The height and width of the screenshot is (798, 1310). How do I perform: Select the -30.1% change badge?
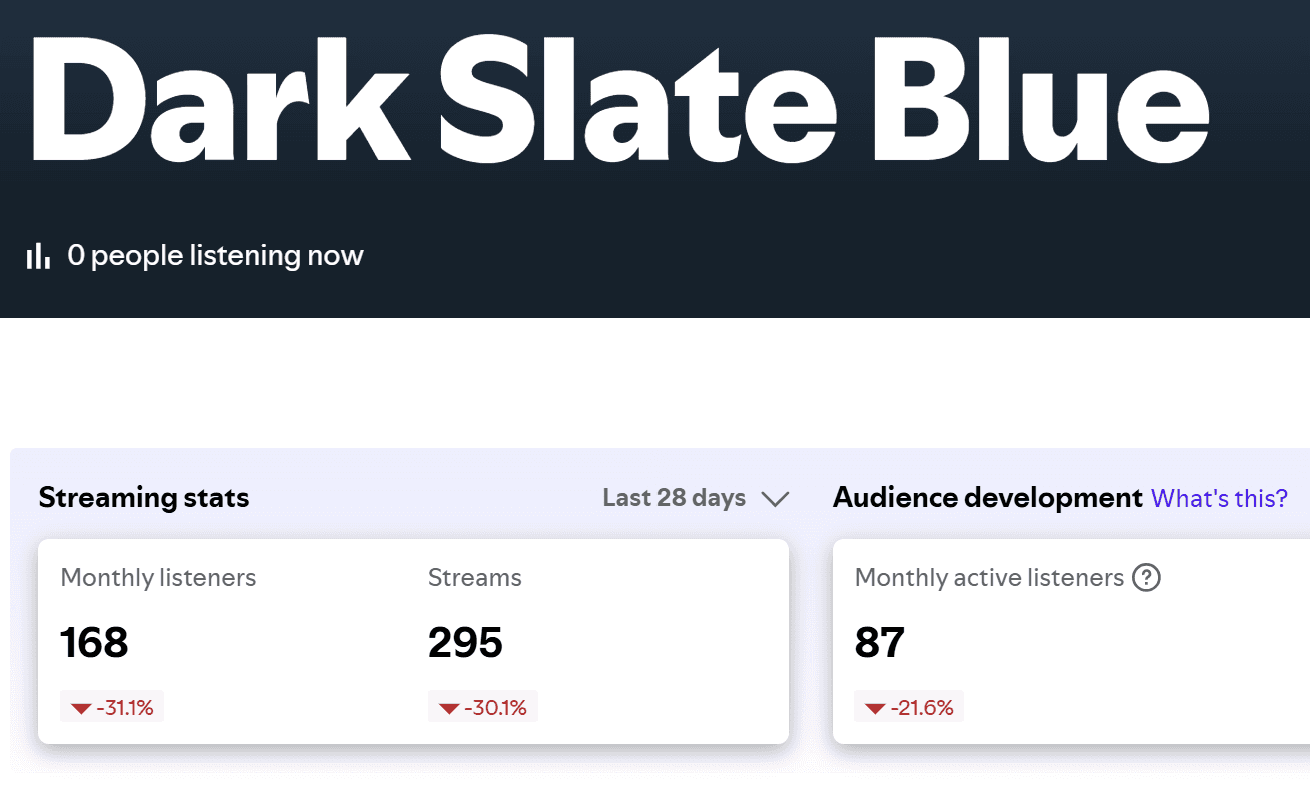pos(483,708)
